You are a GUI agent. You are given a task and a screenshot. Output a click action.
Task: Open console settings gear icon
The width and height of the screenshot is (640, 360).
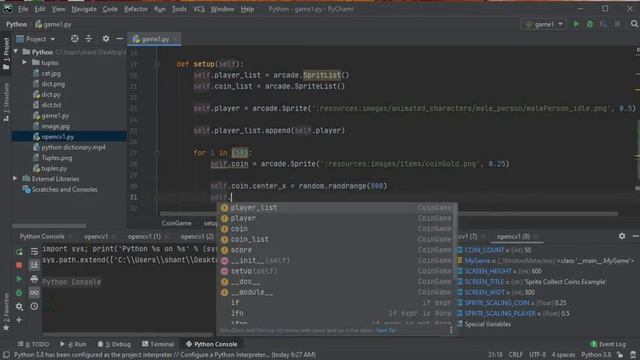[x=19, y=306]
